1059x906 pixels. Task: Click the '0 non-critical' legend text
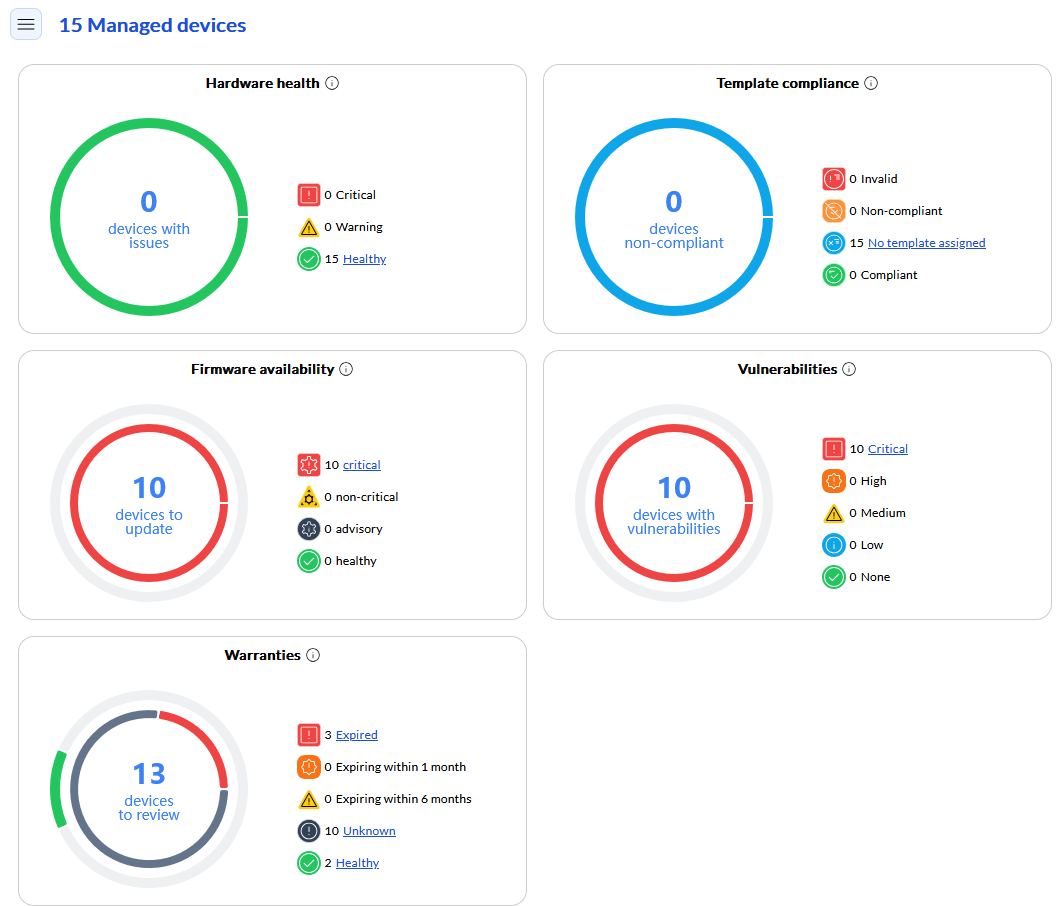[x=361, y=497]
